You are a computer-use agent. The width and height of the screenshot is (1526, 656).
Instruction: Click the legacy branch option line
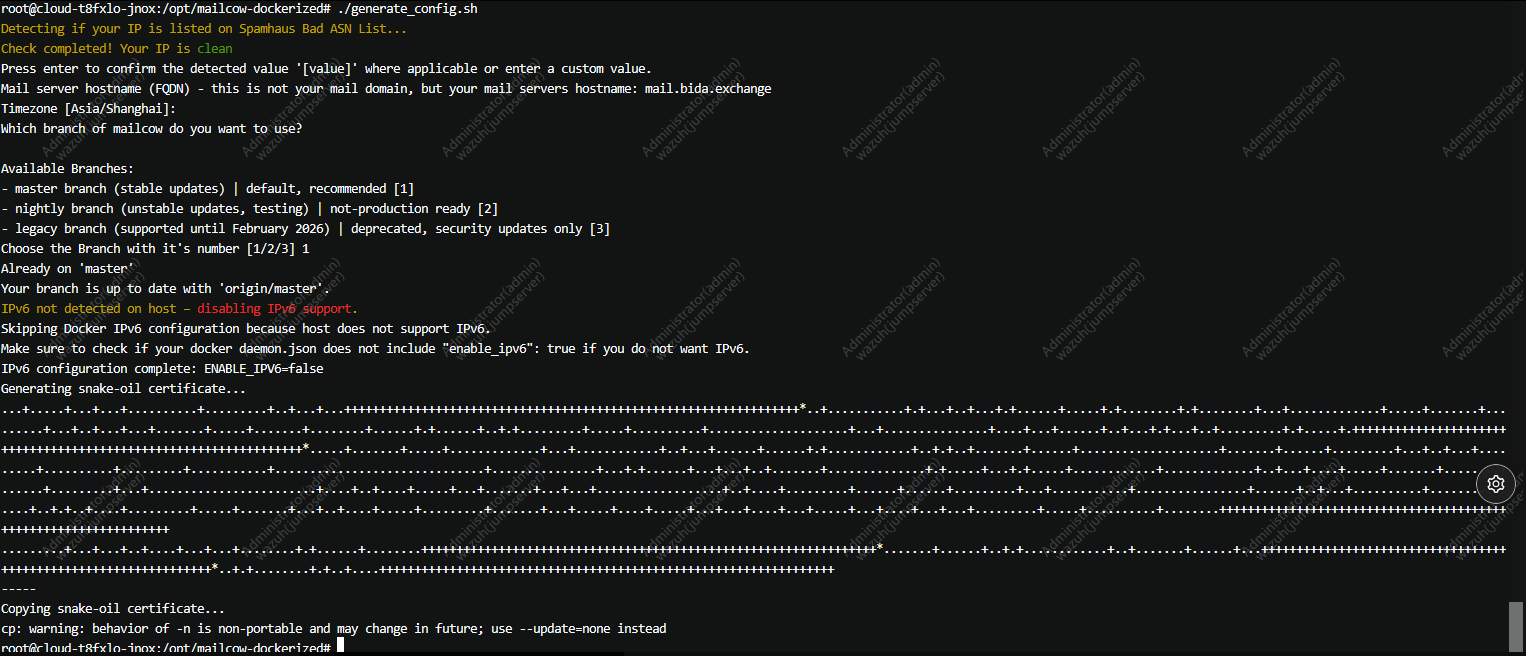click(x=305, y=228)
